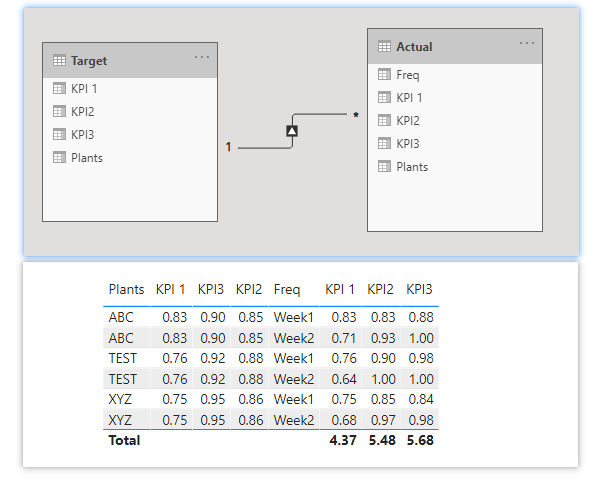The image size is (589, 484).
Task: Select the XYZ cell in the Week2 row
Action: tap(120, 420)
